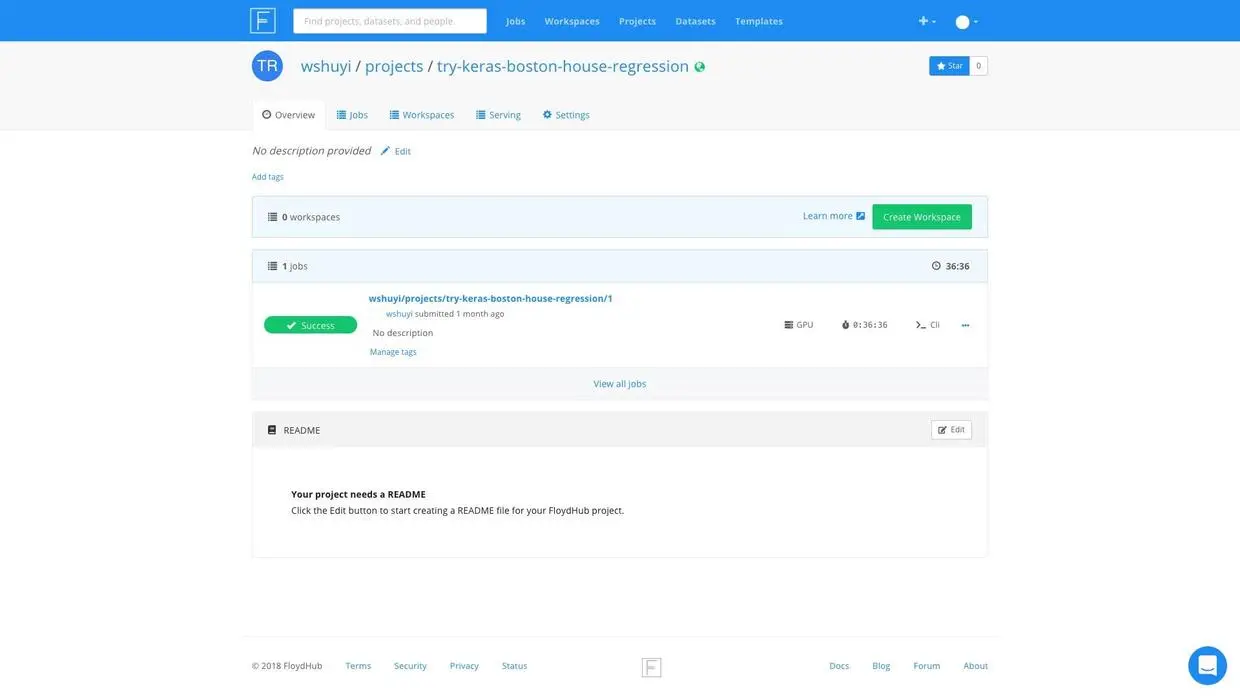This screenshot has height=698, width=1240.
Task: Open the Terms footer link
Action: pos(358,666)
